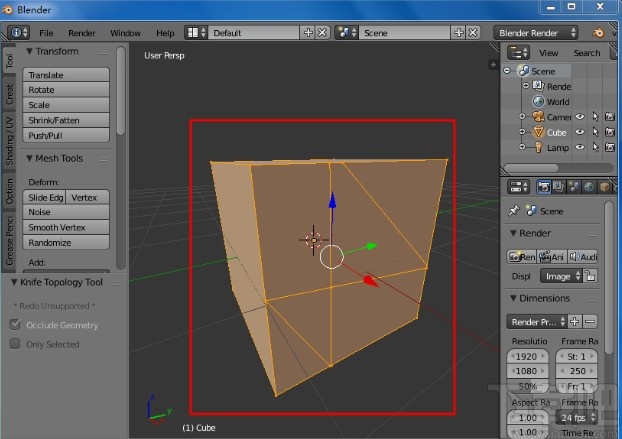Select the Render Layers properties icon
This screenshot has height=439, width=622.
point(559,186)
